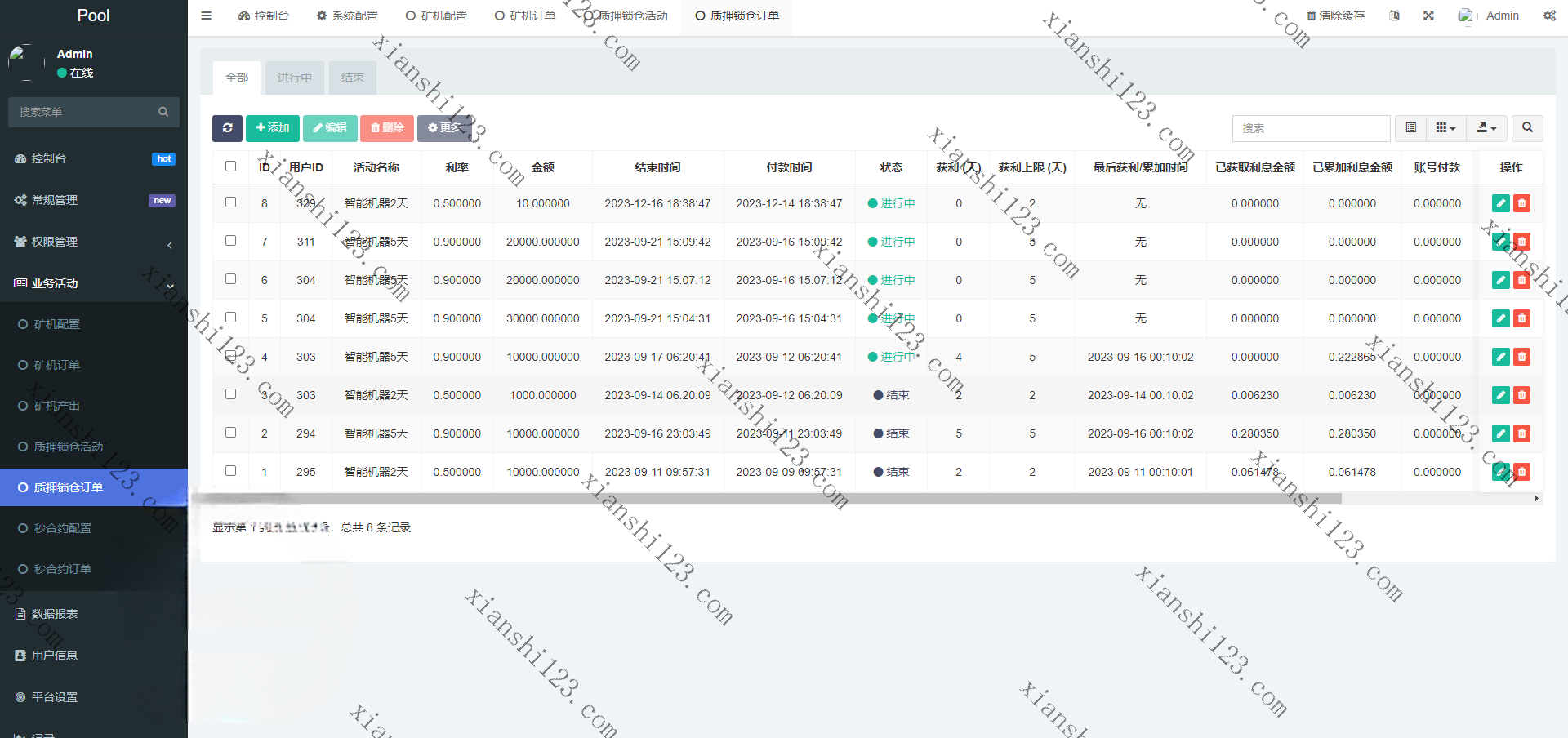This screenshot has width=1568, height=738.
Task: Delete the order row with ID 6
Action: [1521, 280]
